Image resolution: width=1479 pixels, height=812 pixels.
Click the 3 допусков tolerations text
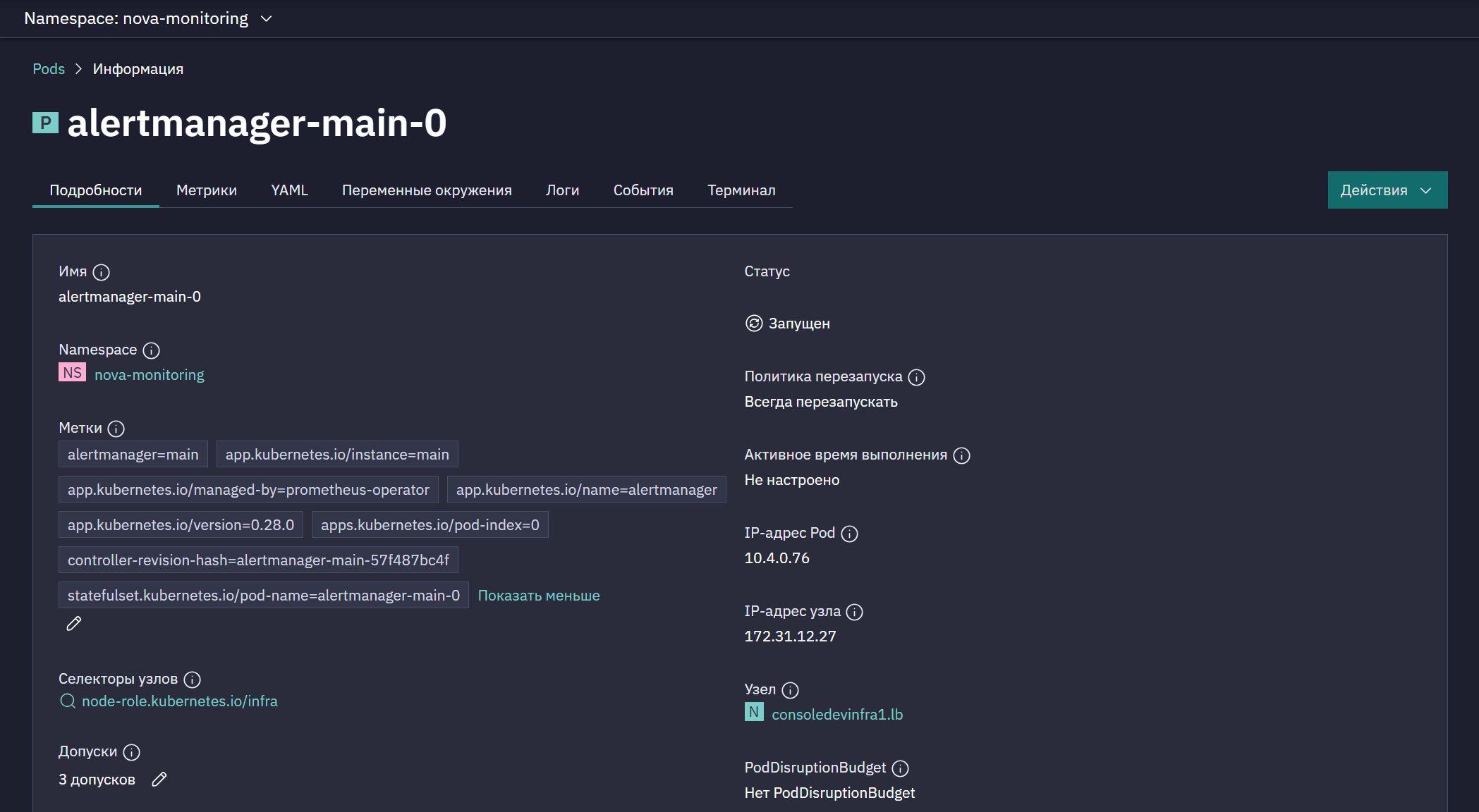click(97, 780)
